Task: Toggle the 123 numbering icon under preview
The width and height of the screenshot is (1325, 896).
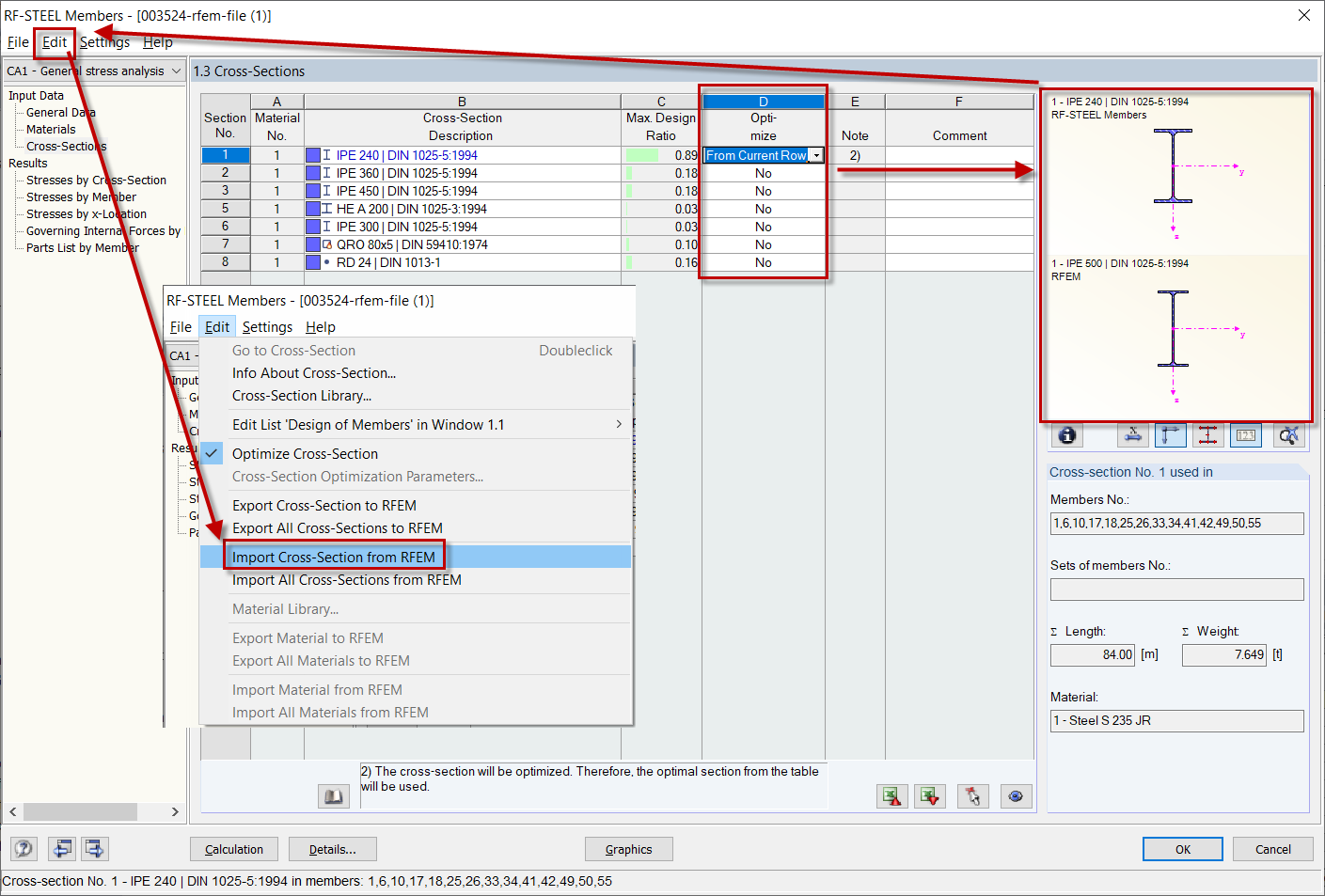Action: (1246, 434)
